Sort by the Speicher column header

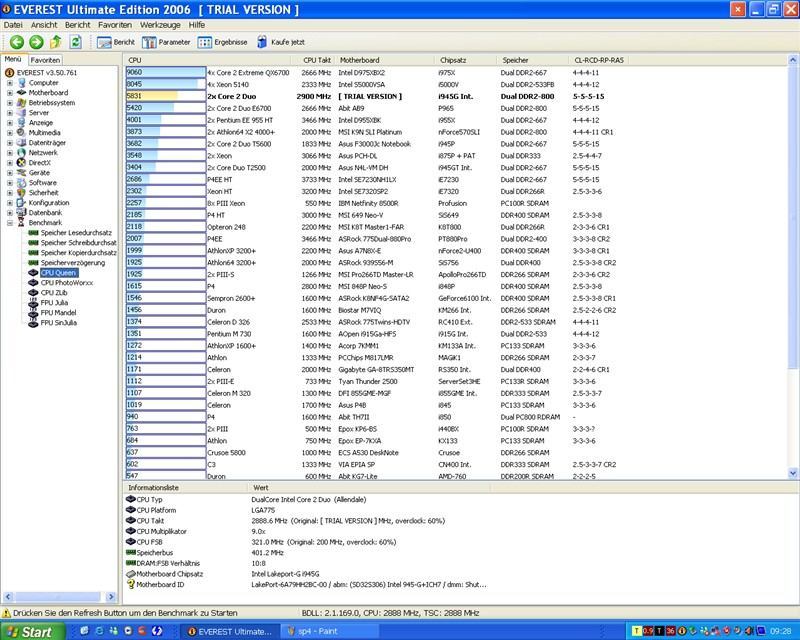point(533,60)
